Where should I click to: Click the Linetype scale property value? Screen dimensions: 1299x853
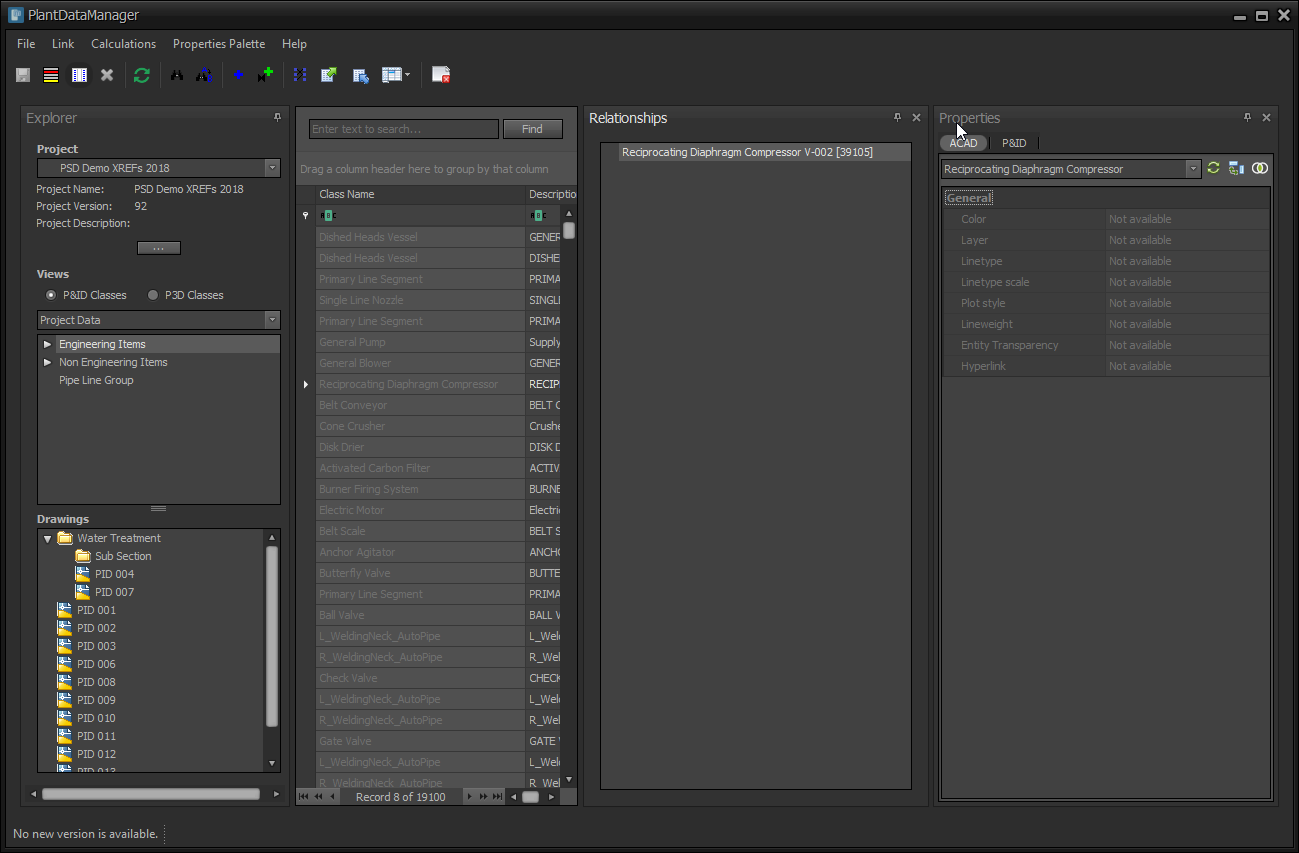pyautogui.click(x=1187, y=282)
